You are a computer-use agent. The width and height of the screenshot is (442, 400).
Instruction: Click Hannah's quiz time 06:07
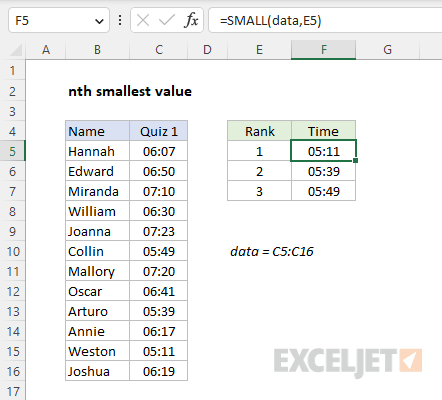(x=159, y=151)
